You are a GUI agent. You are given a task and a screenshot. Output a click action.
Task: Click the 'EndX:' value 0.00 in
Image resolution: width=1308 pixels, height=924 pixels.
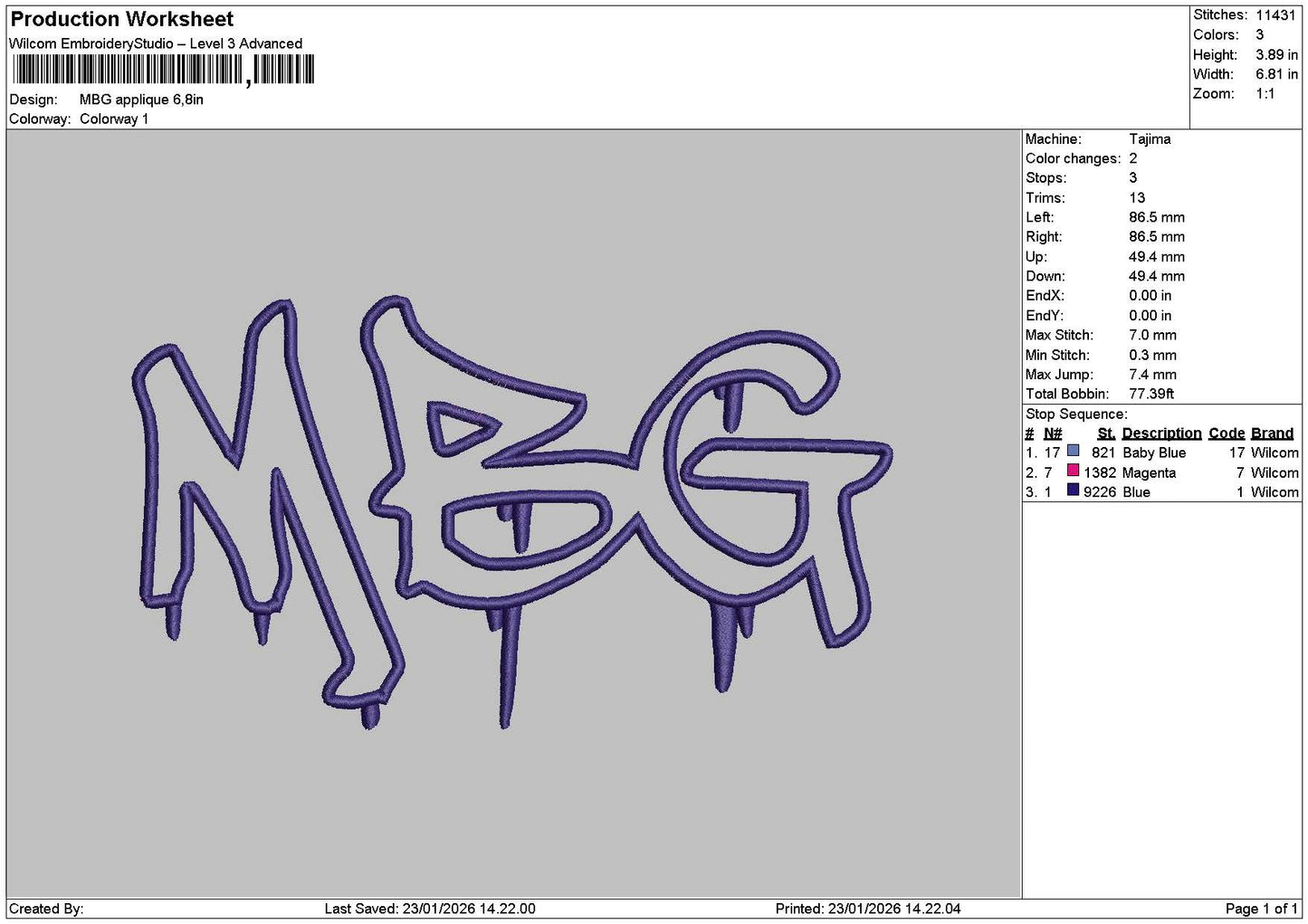click(1150, 295)
